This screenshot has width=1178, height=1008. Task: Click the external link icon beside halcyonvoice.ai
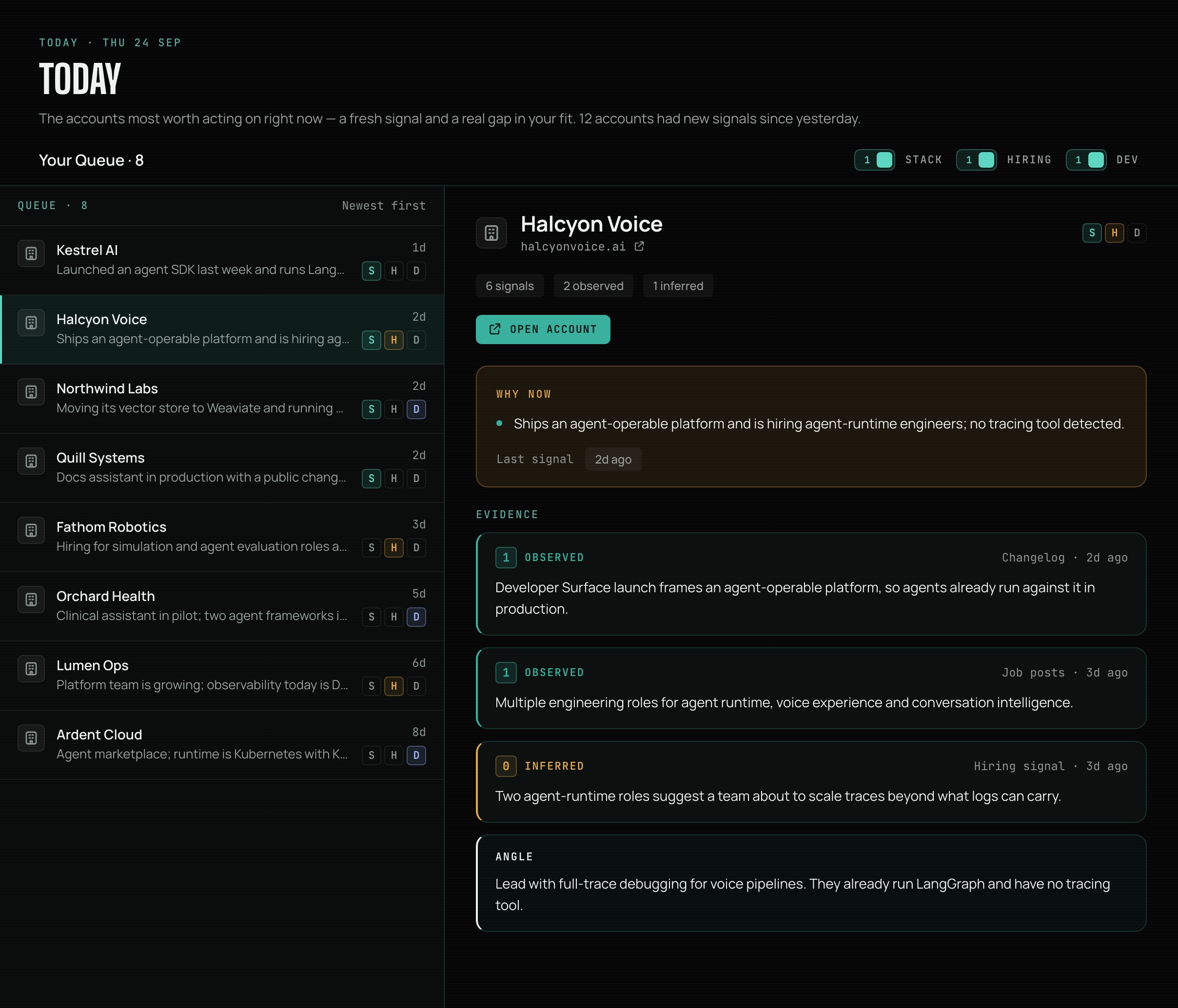pos(639,246)
